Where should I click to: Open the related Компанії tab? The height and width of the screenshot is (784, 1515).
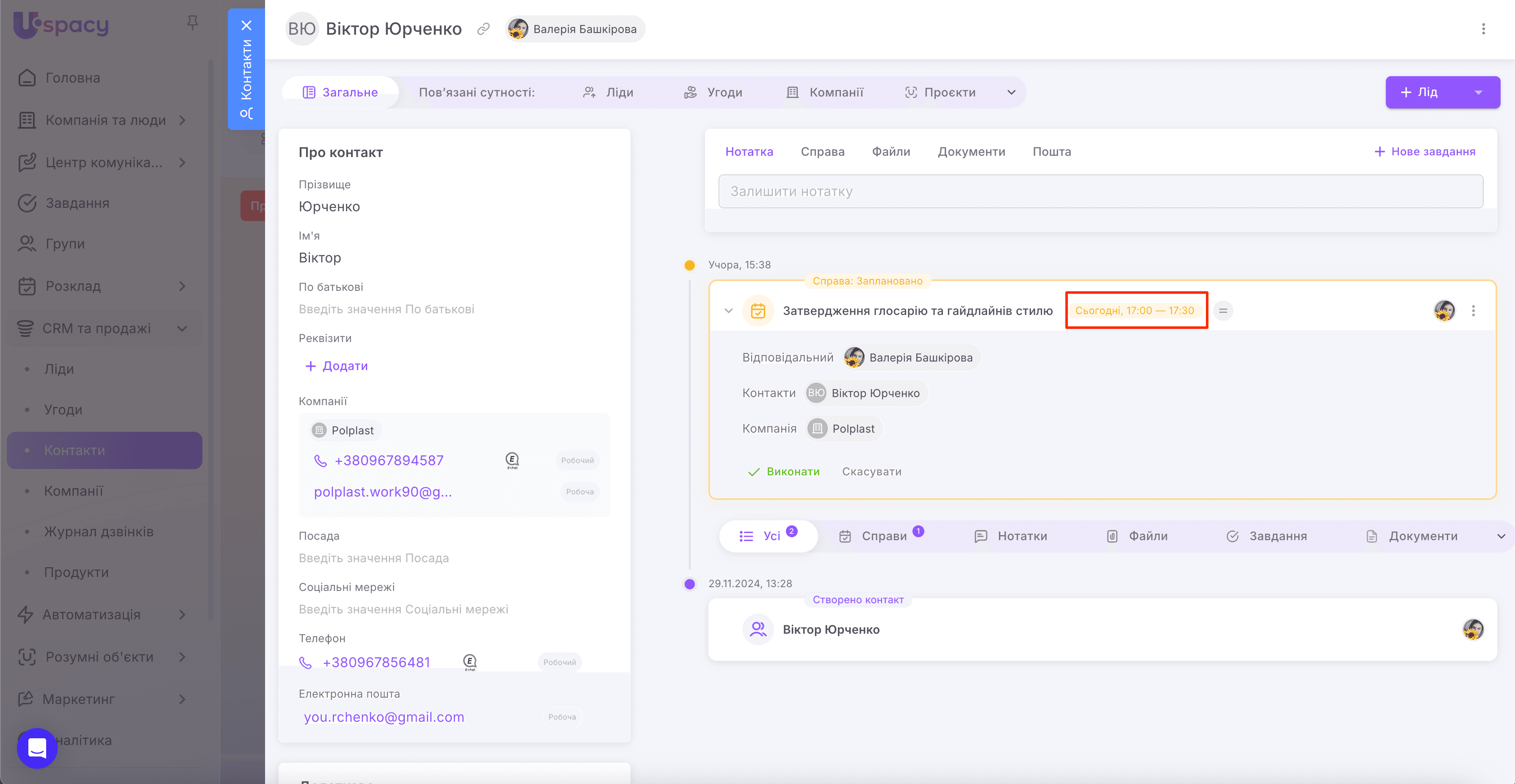click(825, 92)
